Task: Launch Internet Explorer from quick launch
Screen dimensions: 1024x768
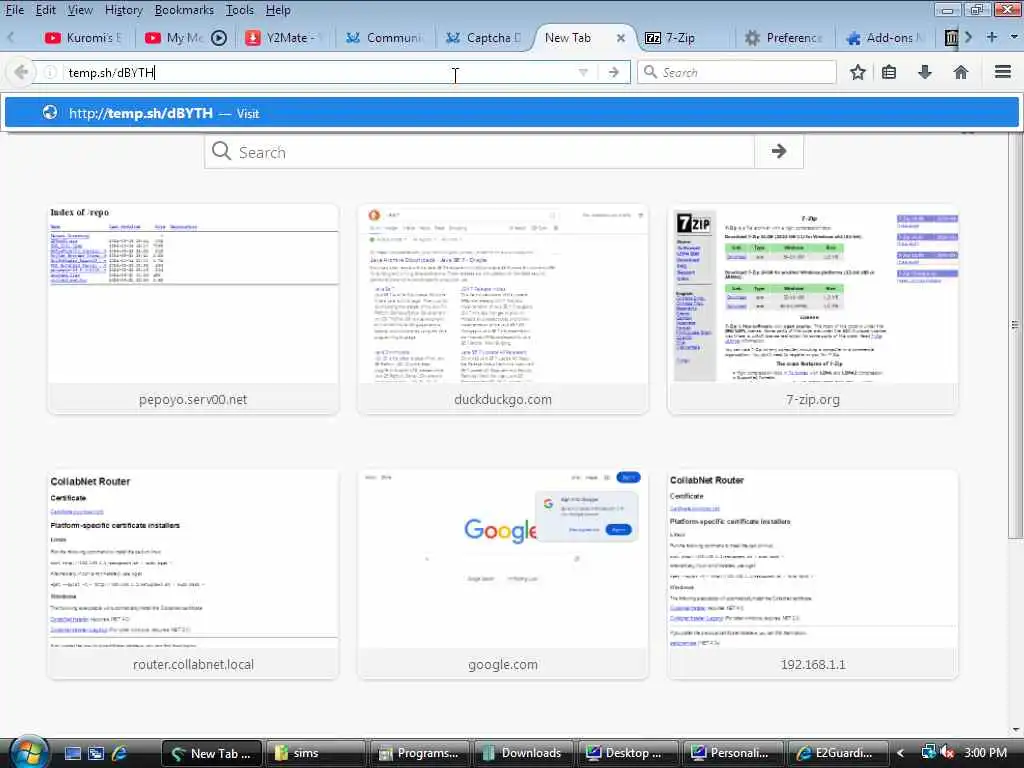Action: coord(119,753)
